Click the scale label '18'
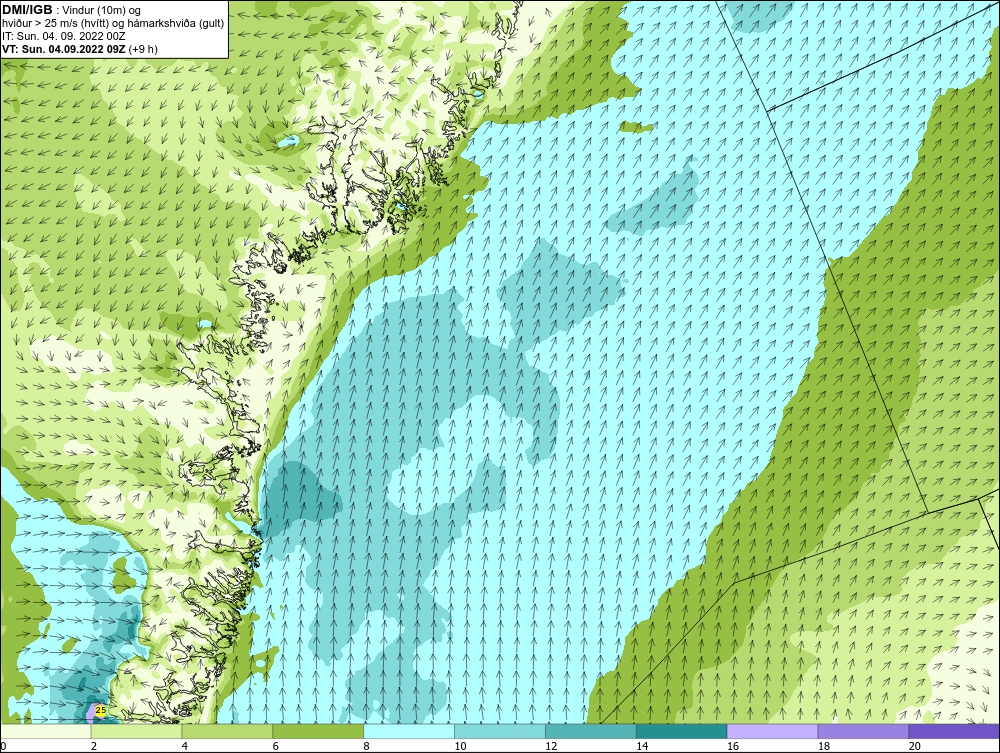The width and height of the screenshot is (1000, 753). coord(823,746)
